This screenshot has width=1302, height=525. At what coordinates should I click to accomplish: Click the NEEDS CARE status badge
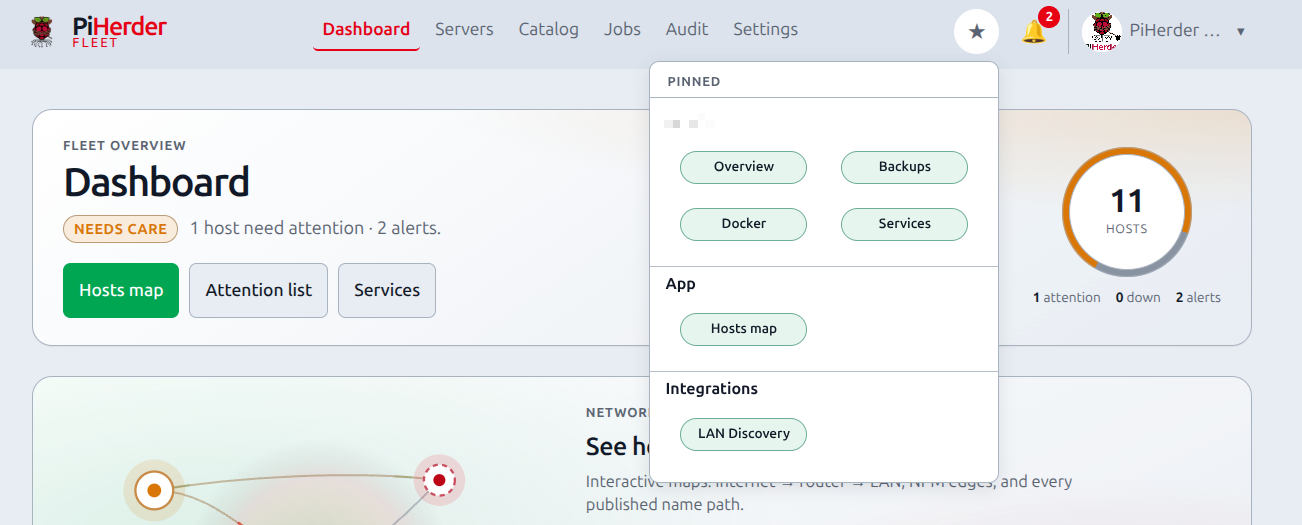coord(120,229)
